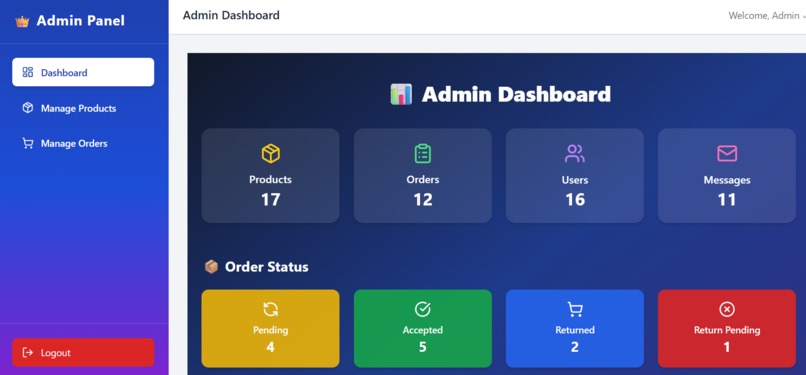Viewport: 806px width, 375px height.
Task: Click the bar chart icon next to heading
Action: point(401,95)
